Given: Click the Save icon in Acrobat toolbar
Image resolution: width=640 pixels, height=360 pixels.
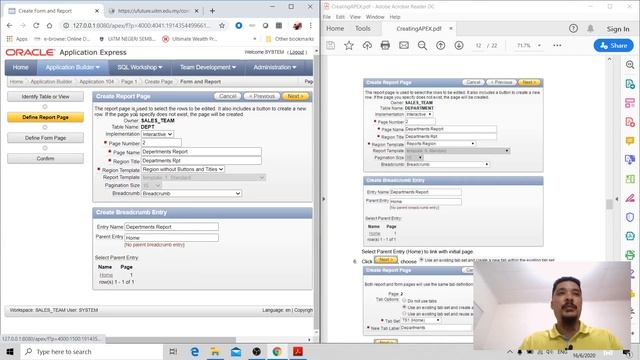Looking at the screenshot, I should [x=331, y=45].
